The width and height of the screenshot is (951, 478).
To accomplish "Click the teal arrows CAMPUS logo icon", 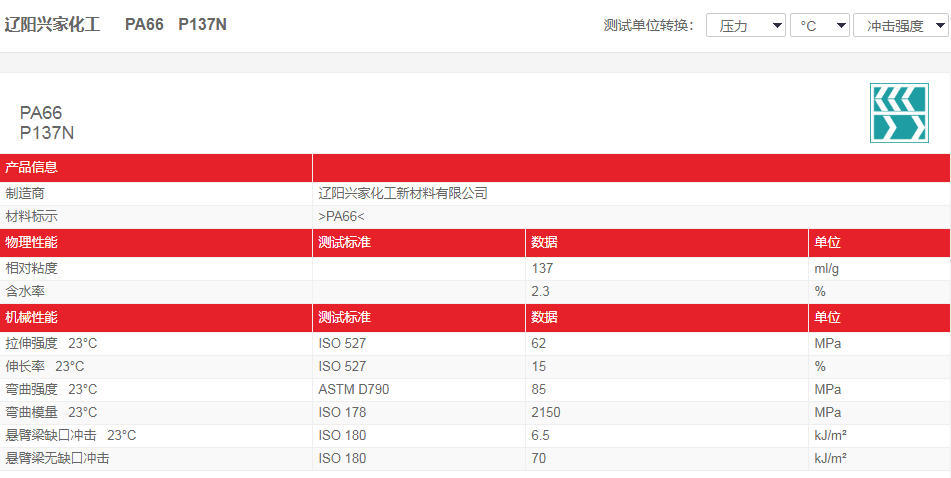I will point(899,113).
